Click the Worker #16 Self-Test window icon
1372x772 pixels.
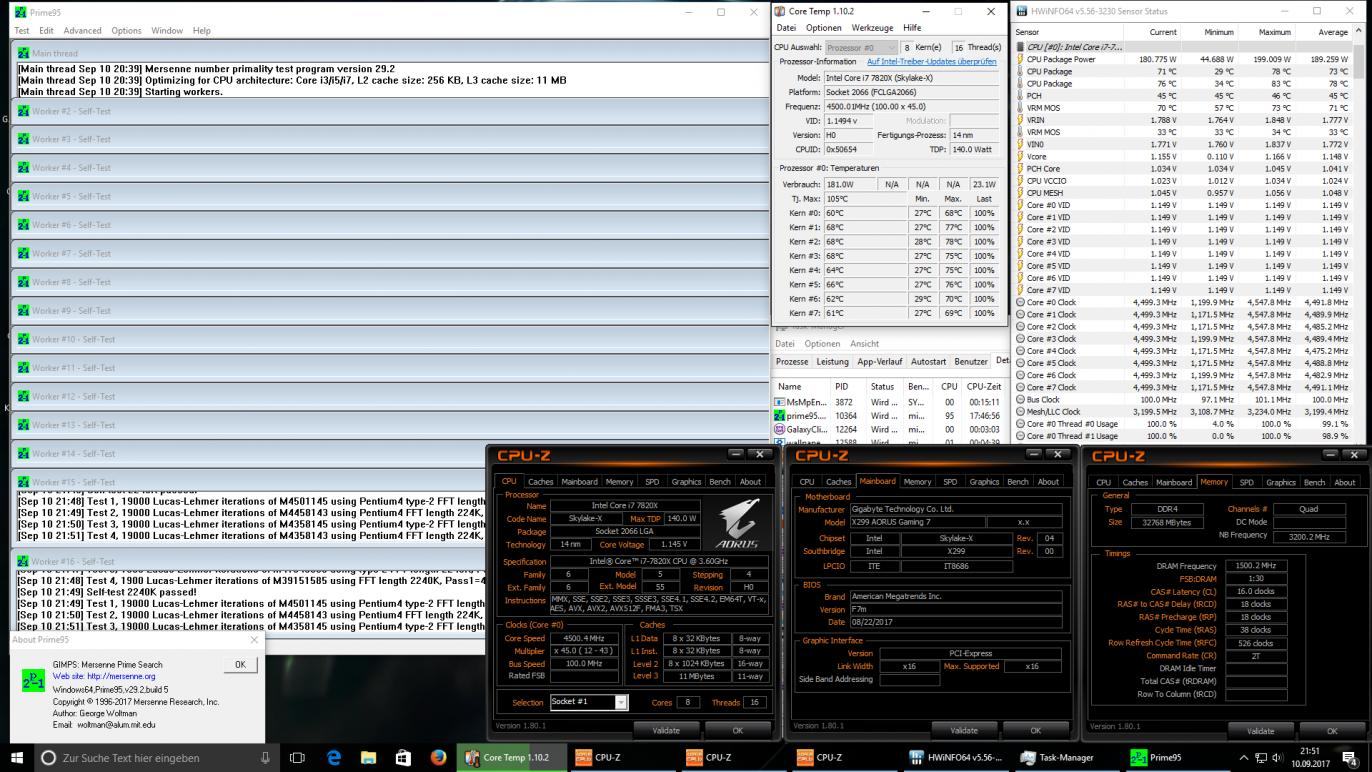[x=23, y=561]
